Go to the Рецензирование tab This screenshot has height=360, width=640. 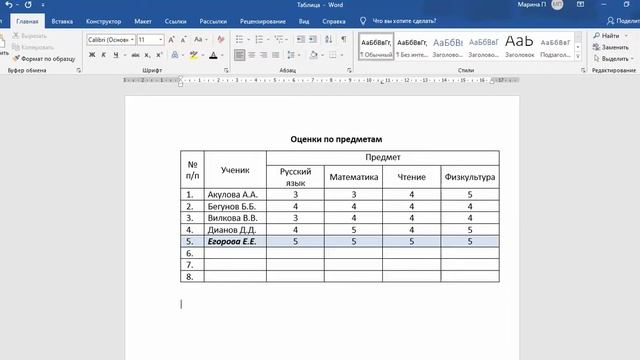[x=262, y=21]
